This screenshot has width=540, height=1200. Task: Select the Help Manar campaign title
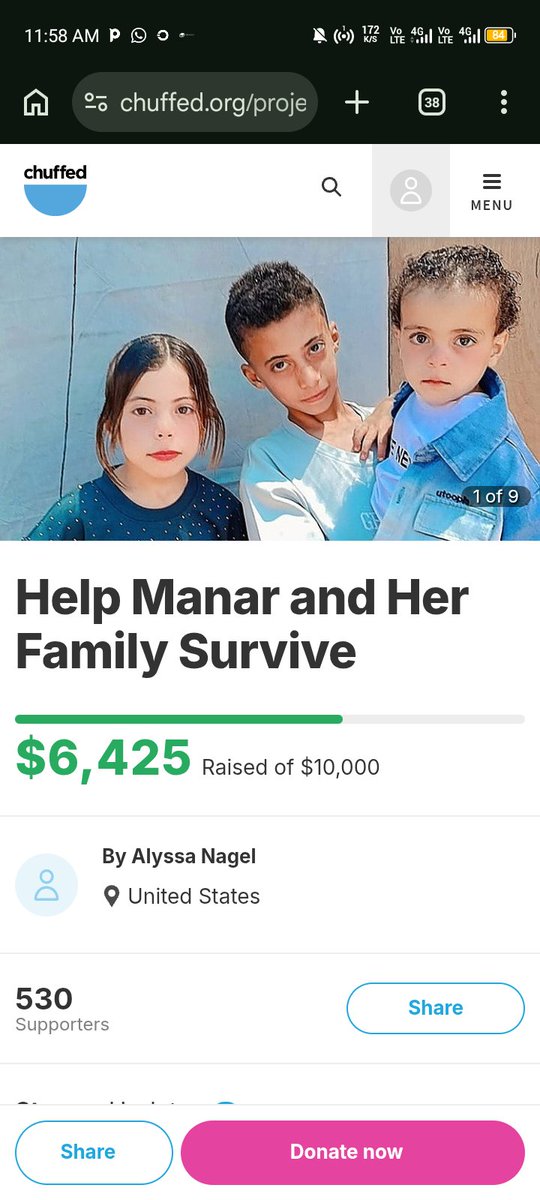[242, 624]
